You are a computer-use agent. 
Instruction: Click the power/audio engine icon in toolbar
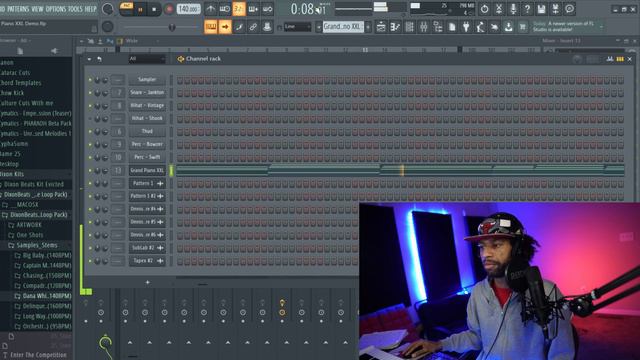[x=484, y=9]
